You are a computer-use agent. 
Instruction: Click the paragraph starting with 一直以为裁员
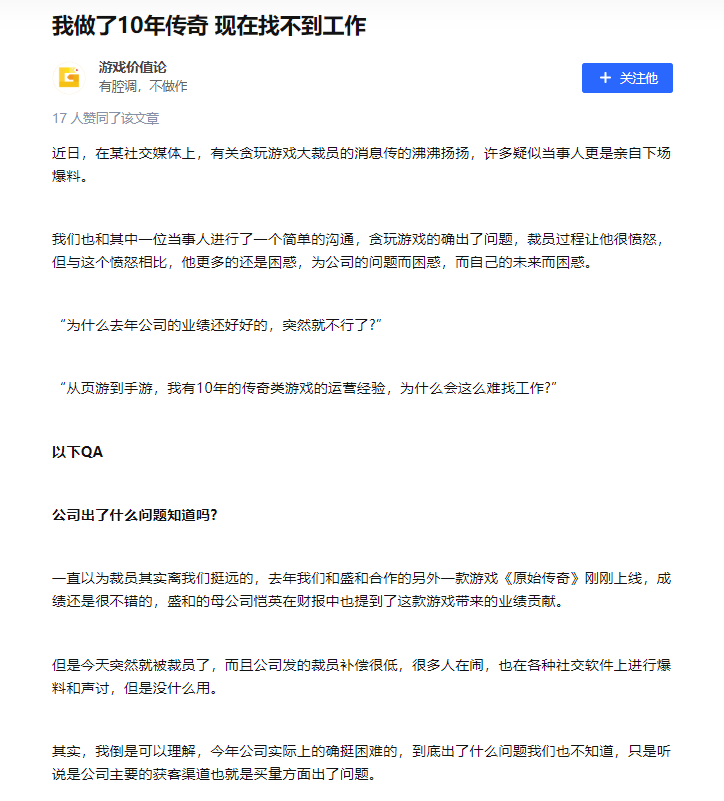tap(361, 590)
